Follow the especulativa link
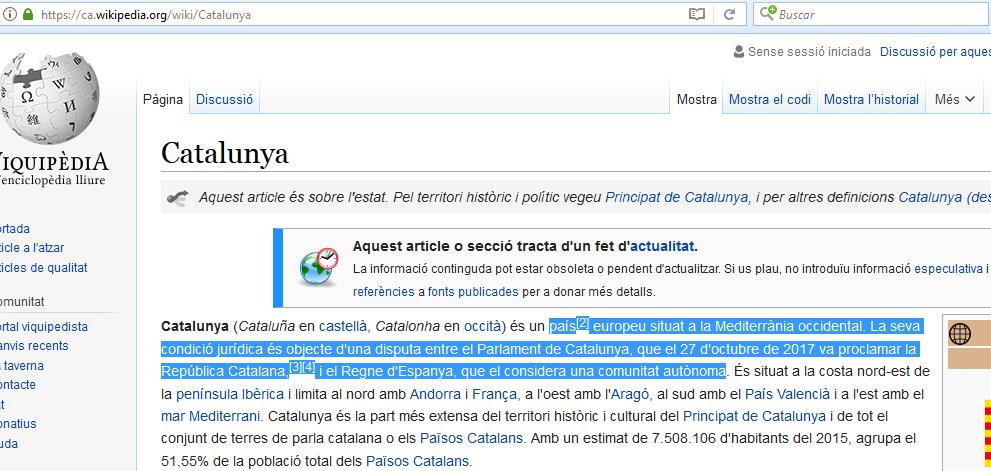Screen dimensions: 991x471 (948, 269)
